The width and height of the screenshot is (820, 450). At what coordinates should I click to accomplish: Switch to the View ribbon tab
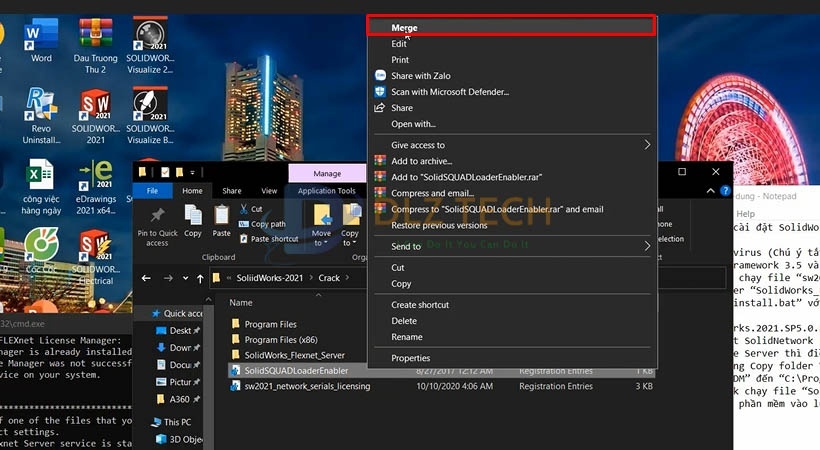pos(269,191)
